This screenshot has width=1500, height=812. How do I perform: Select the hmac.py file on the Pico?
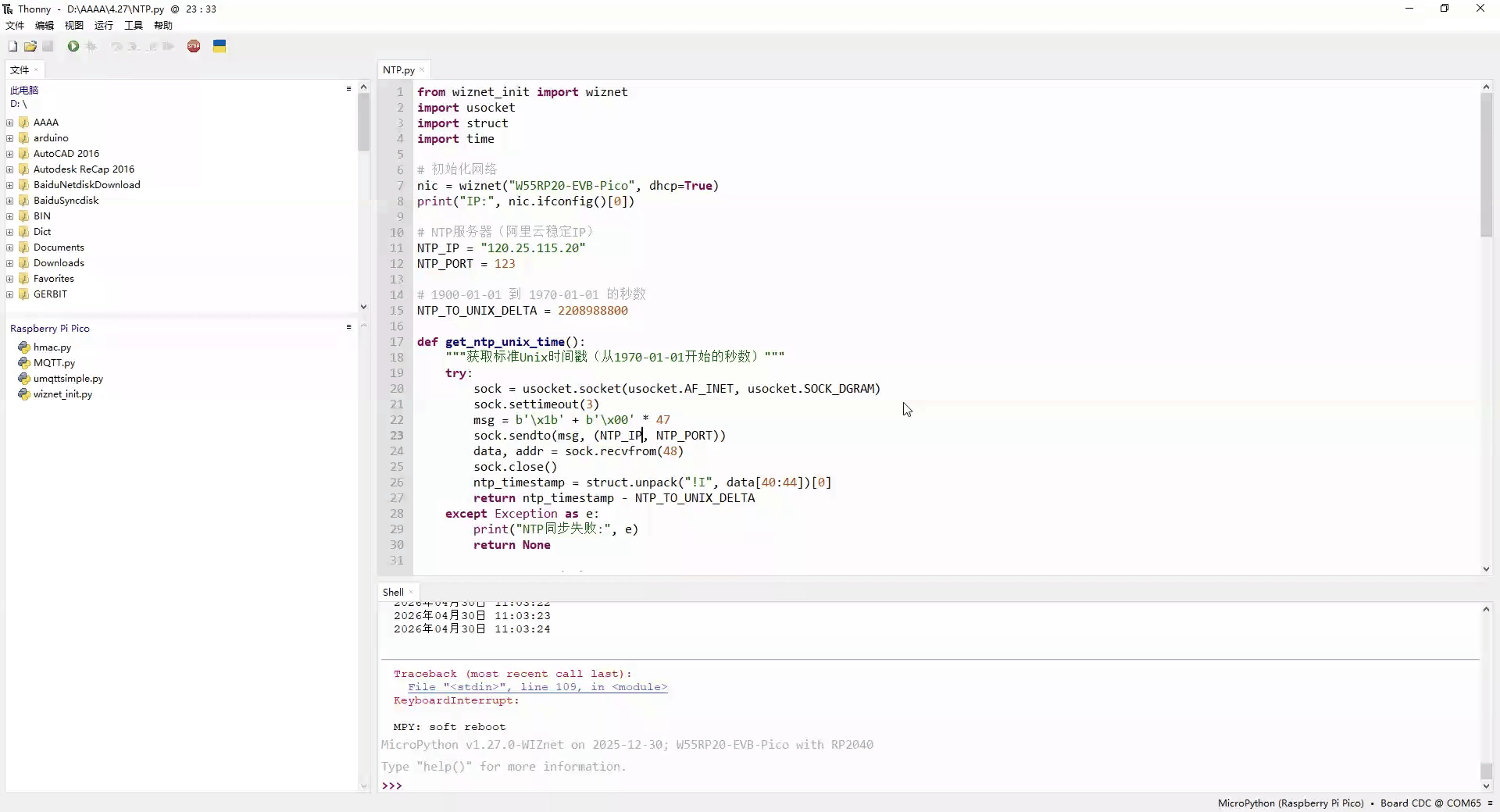52,347
